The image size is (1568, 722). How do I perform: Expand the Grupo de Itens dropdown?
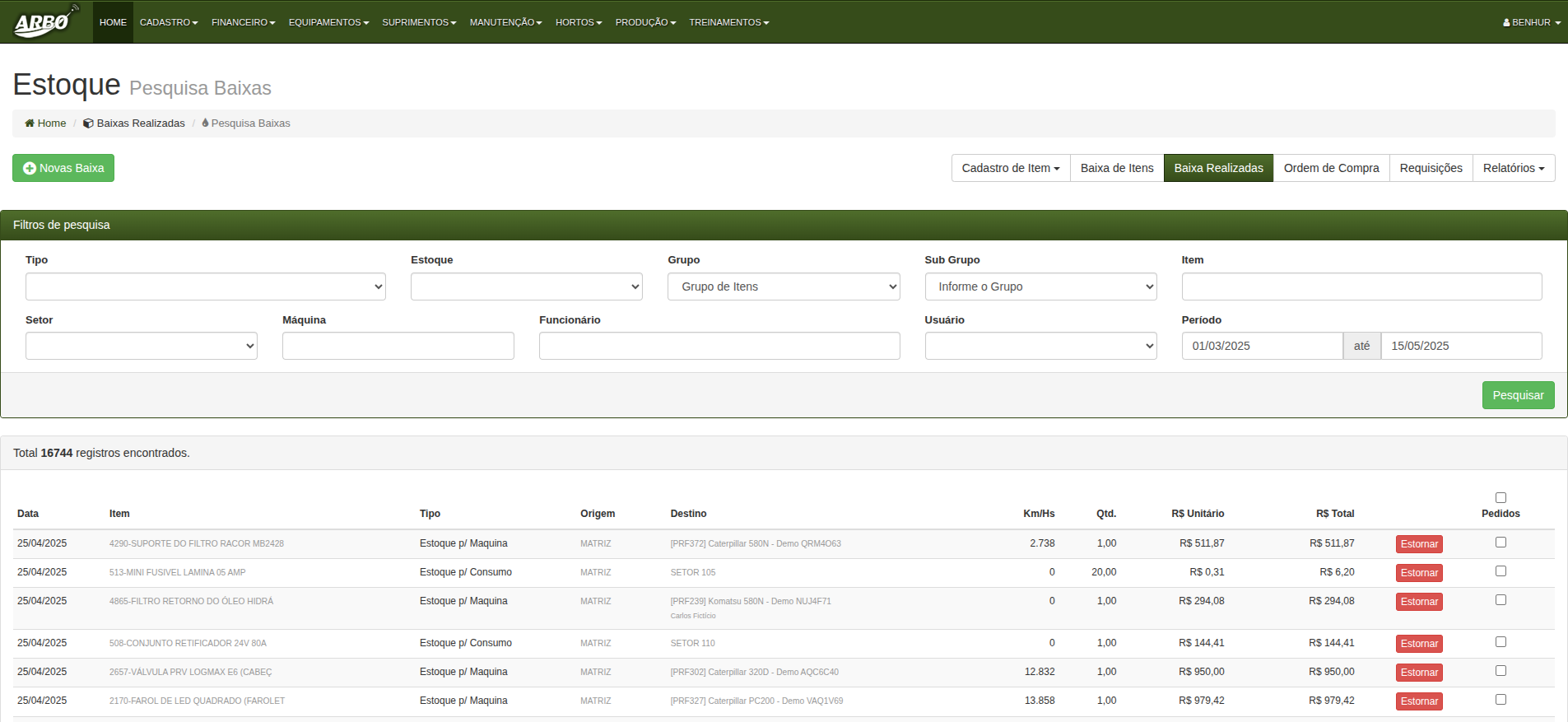click(x=783, y=286)
